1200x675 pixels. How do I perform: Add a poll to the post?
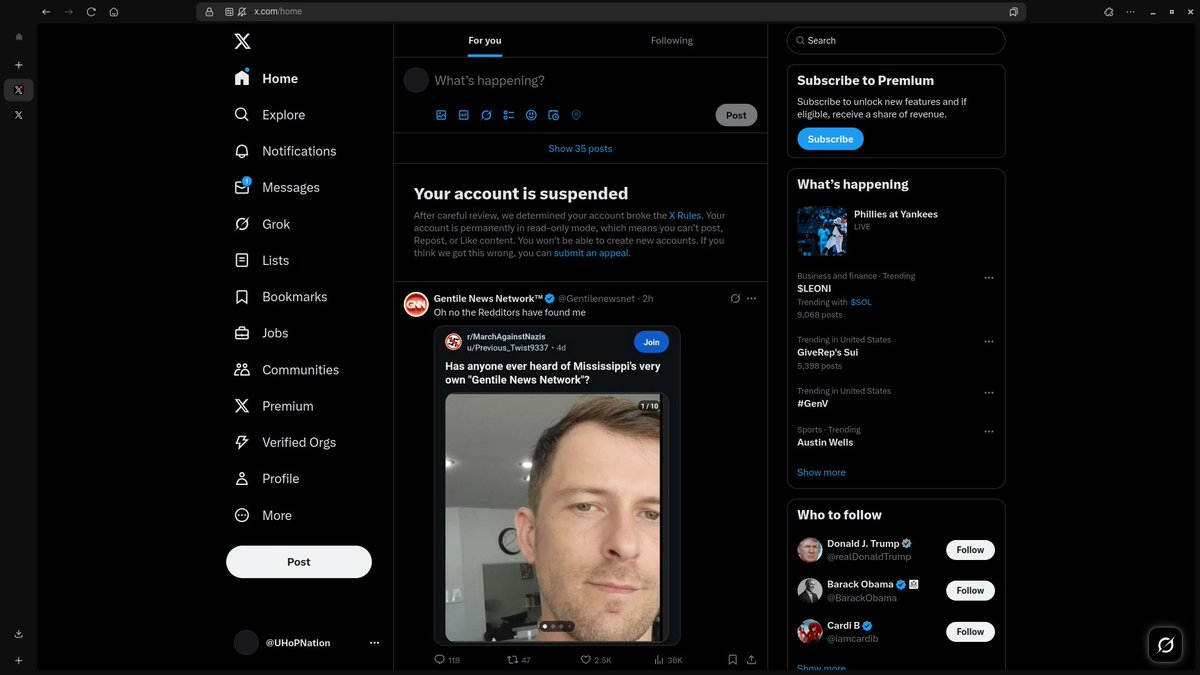click(x=509, y=115)
